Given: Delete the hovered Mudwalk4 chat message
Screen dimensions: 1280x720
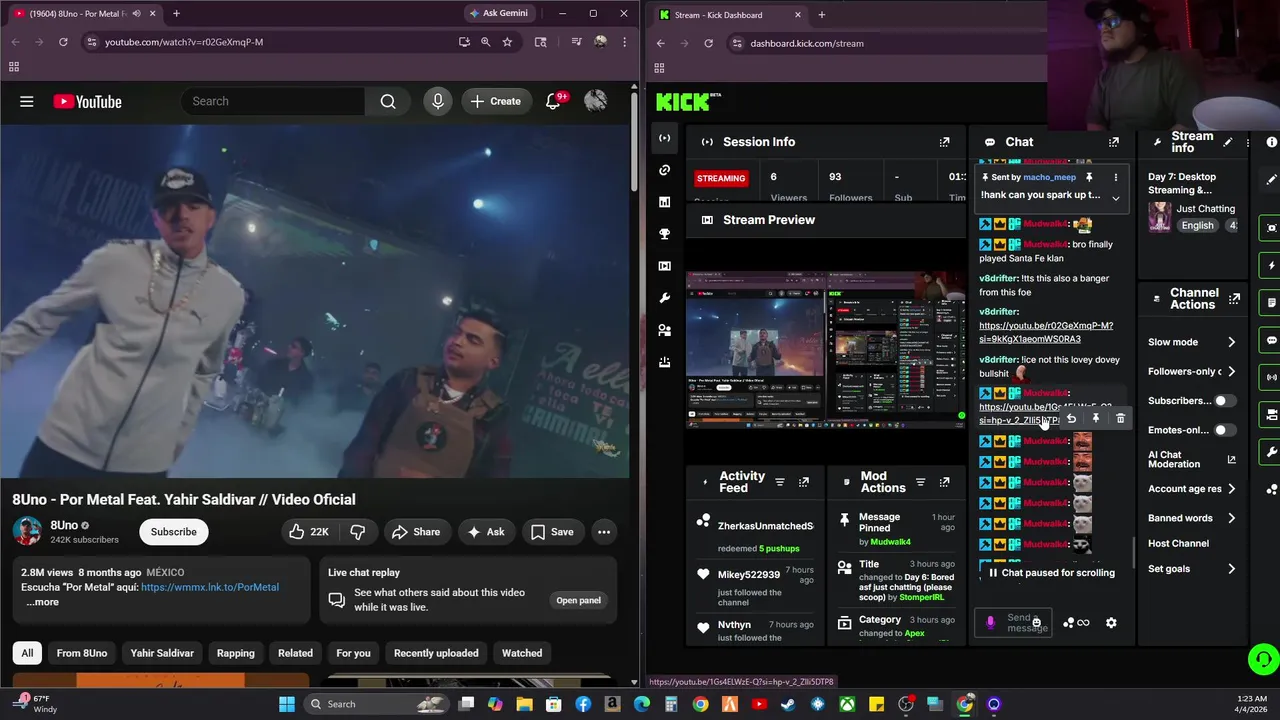Looking at the screenshot, I should click(x=1120, y=419).
